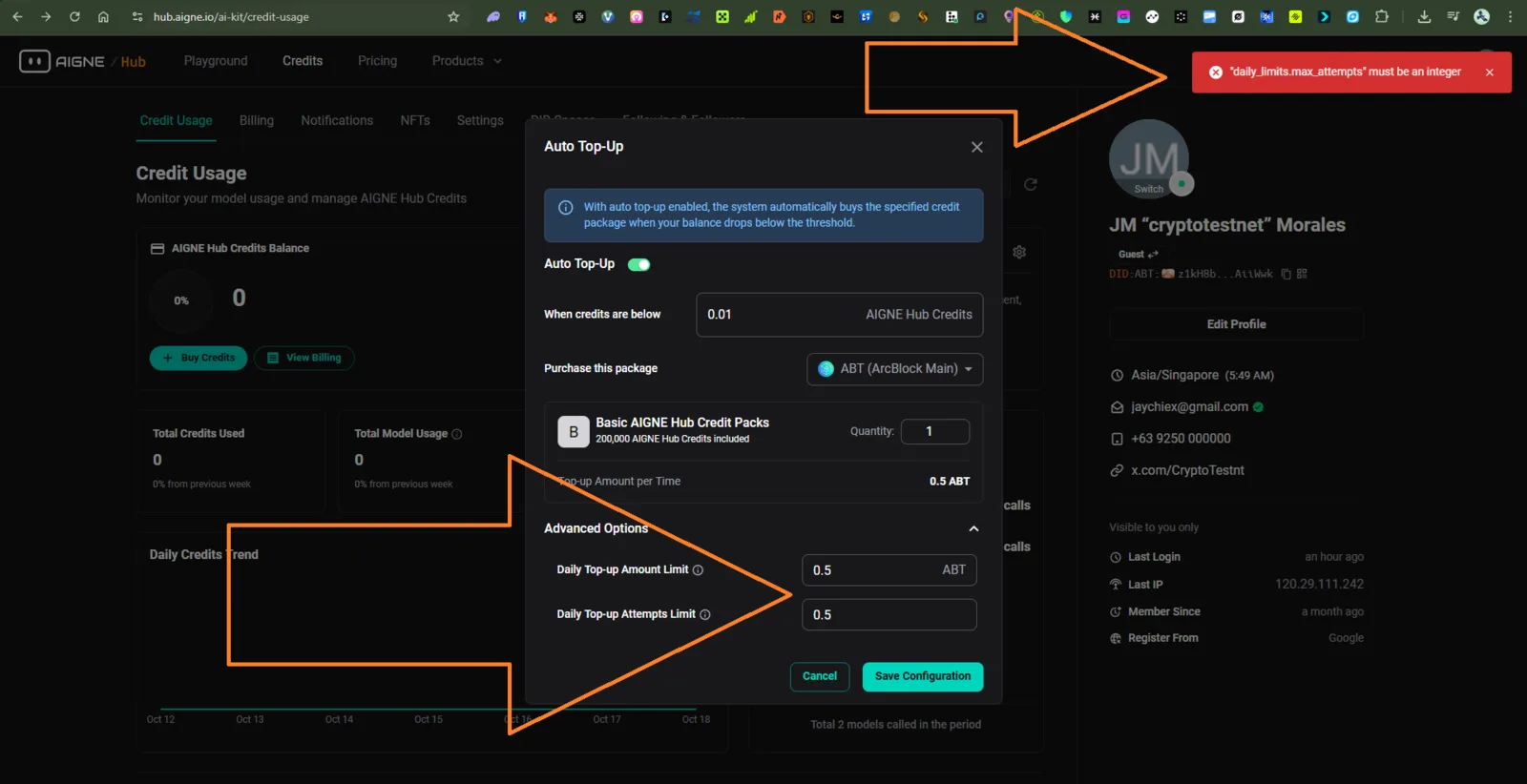This screenshot has height=784, width=1527.
Task: Click the info icon in the blue banner
Action: click(x=565, y=207)
